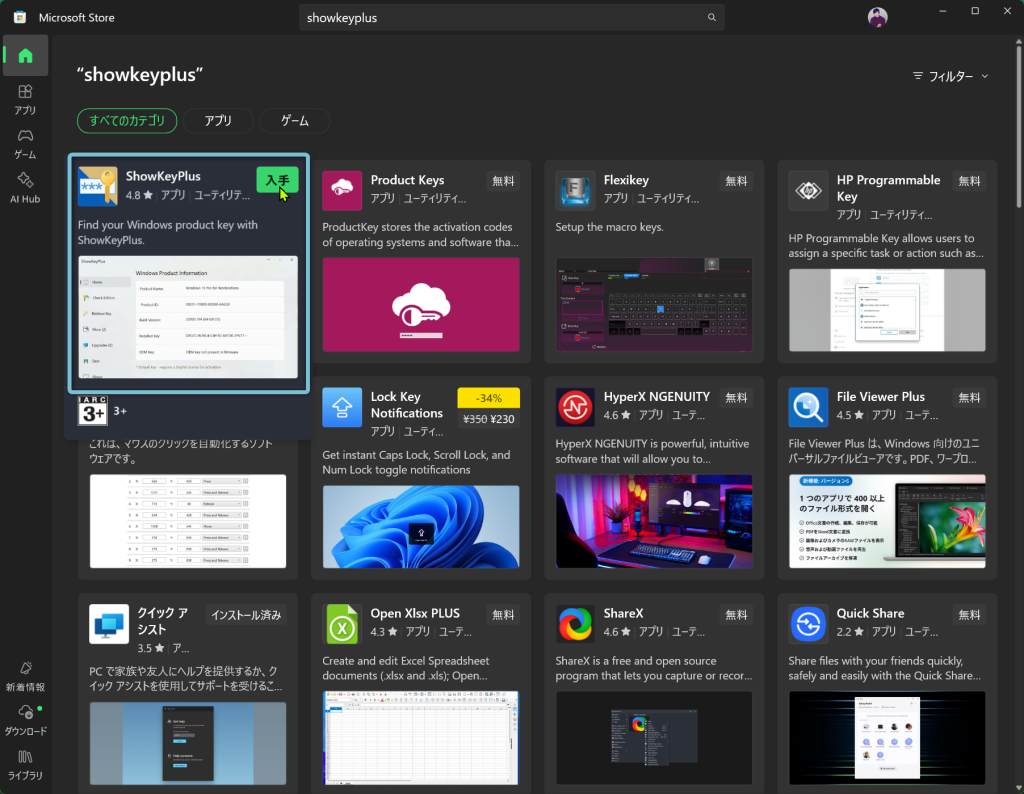Open the user profile avatar
1024x794 pixels.
877,18
